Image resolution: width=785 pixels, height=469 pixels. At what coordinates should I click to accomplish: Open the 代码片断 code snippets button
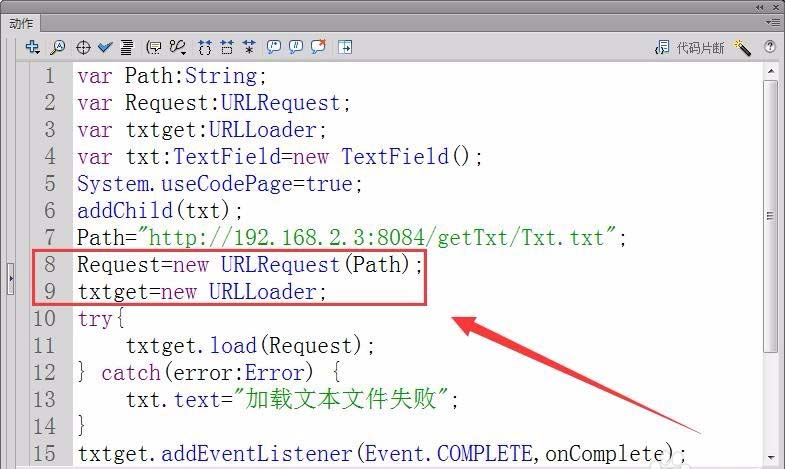click(x=690, y=47)
